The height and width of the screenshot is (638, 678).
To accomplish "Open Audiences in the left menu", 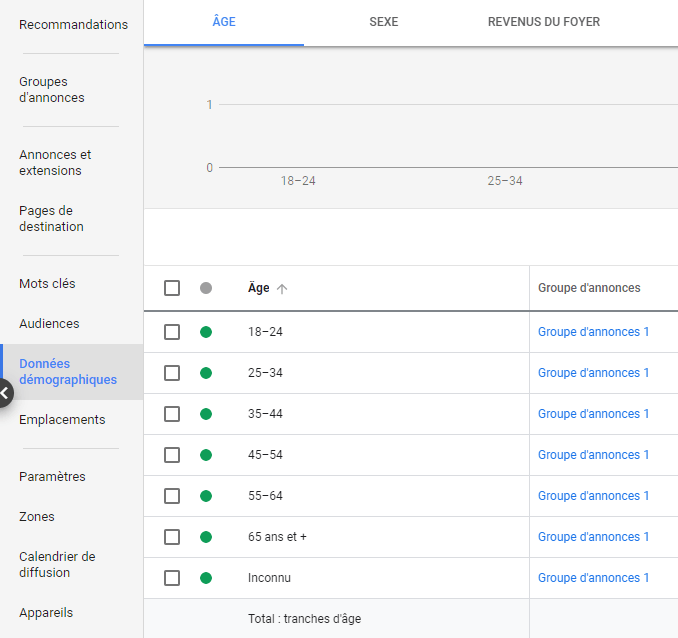I will [49, 324].
